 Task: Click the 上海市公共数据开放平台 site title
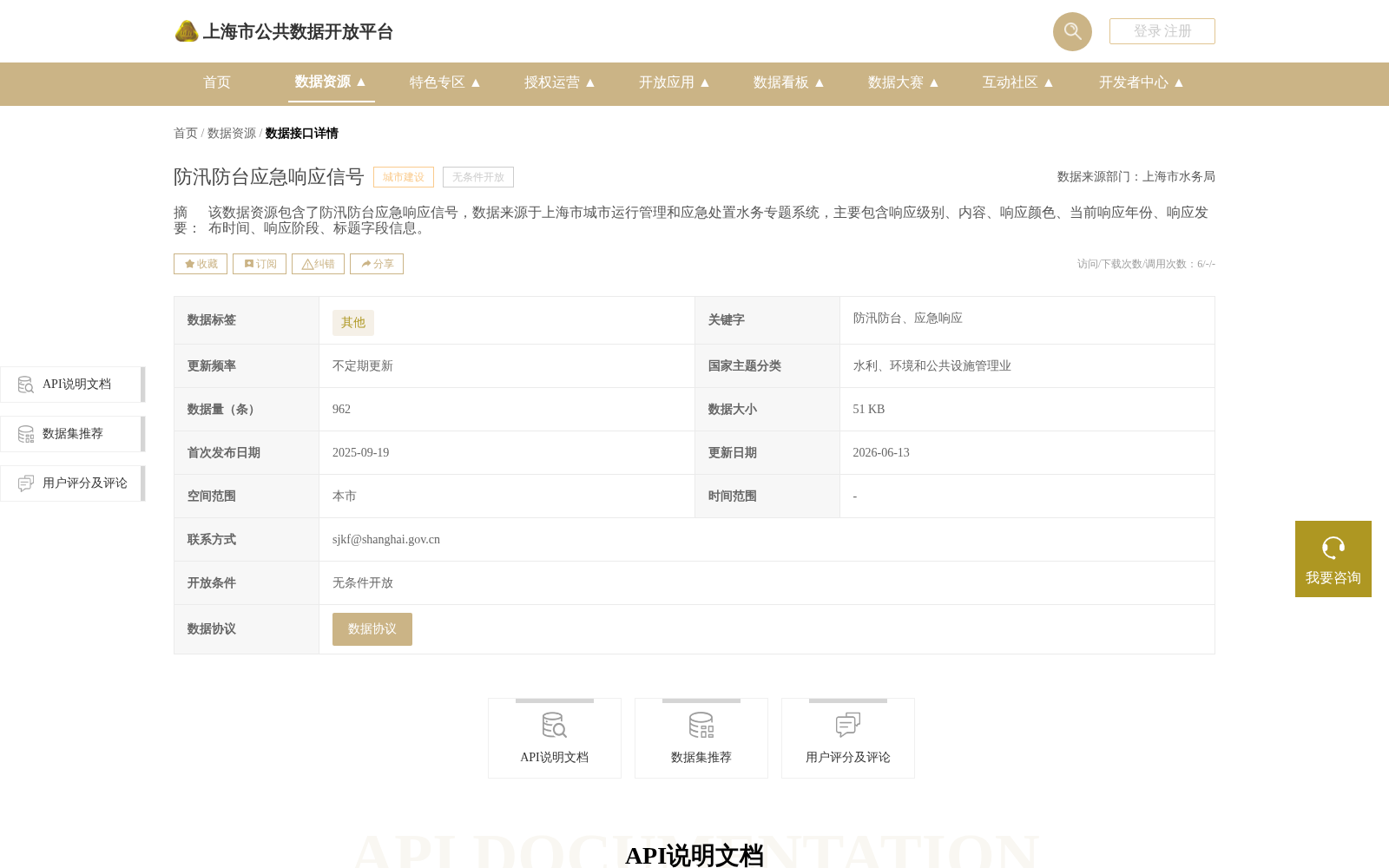298,32
